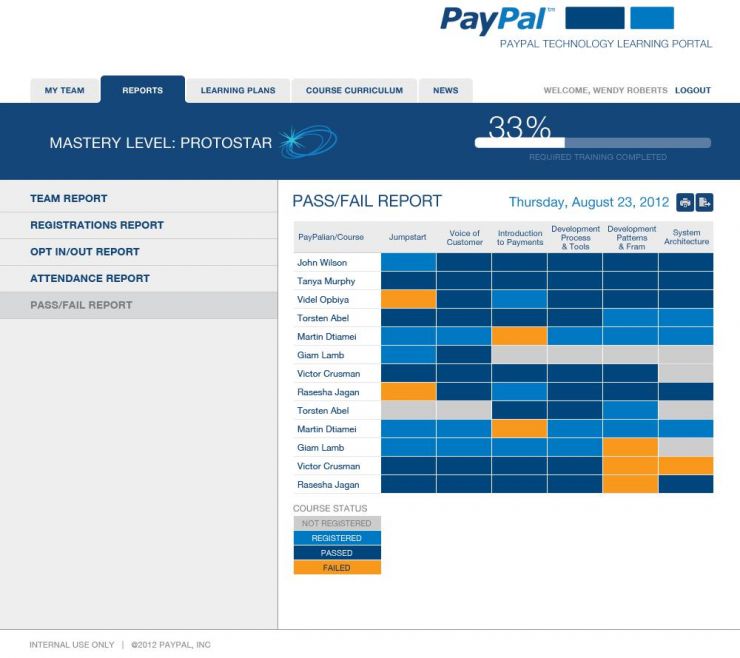Click the Logout link
Image resolution: width=740 pixels, height=658 pixels.
[x=692, y=90]
